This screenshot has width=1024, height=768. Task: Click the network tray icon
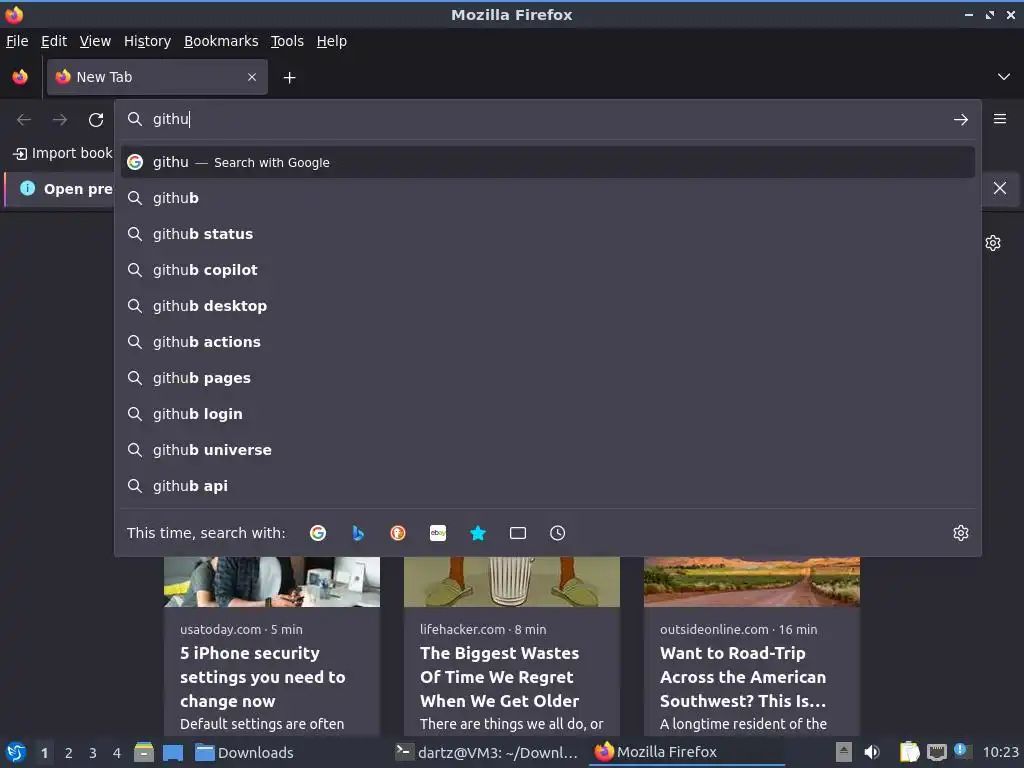tap(936, 752)
